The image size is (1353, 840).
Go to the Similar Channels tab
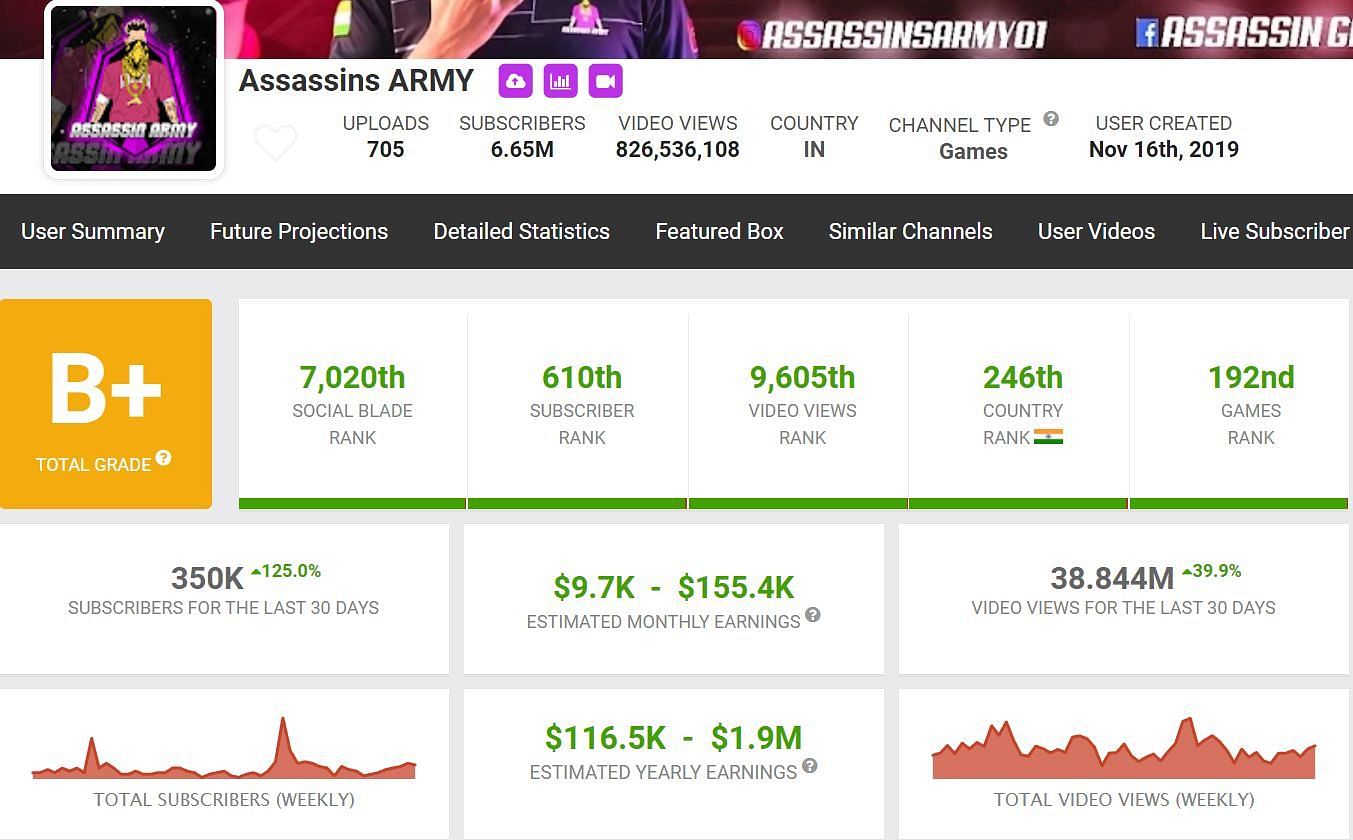pos(910,231)
